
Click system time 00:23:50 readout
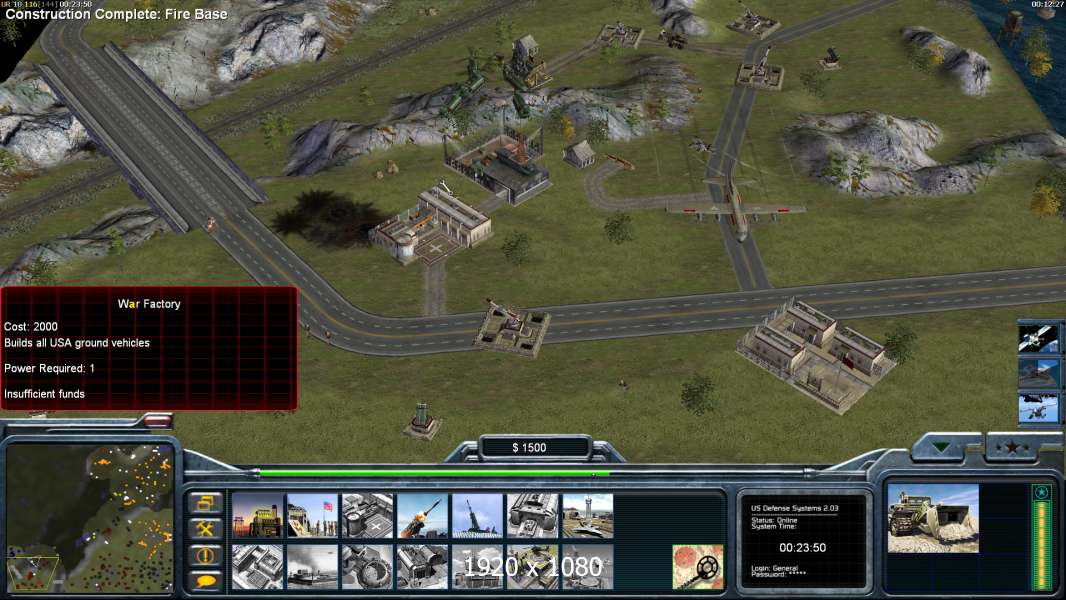[x=802, y=548]
